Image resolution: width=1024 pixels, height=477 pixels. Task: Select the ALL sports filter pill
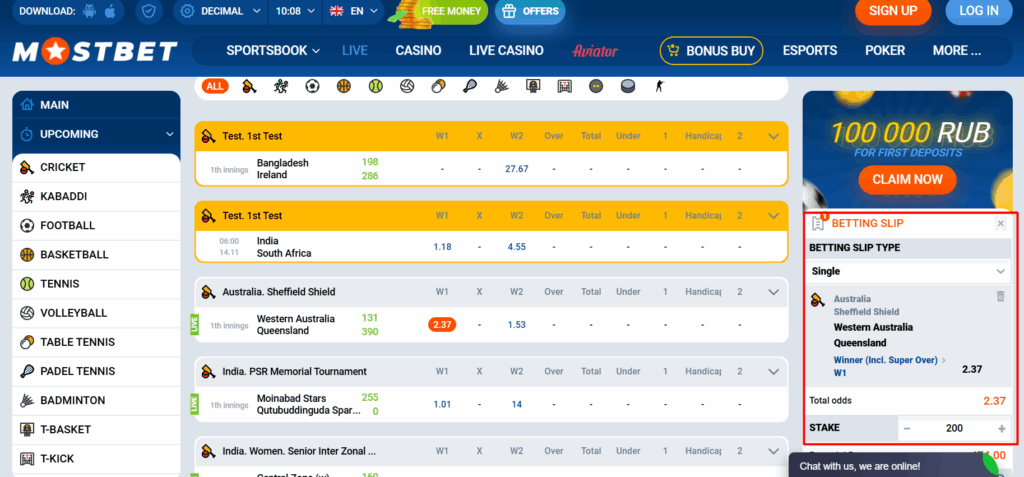[215, 86]
